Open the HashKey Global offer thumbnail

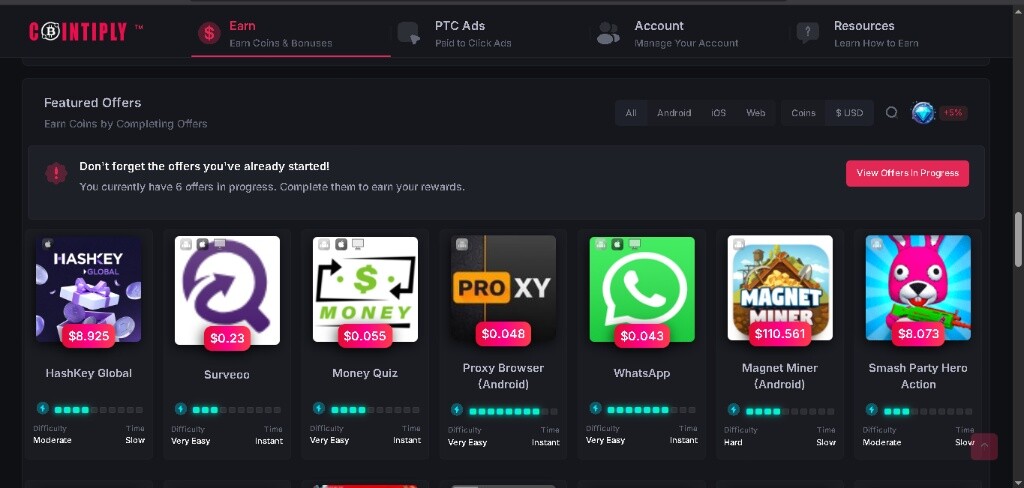click(88, 289)
